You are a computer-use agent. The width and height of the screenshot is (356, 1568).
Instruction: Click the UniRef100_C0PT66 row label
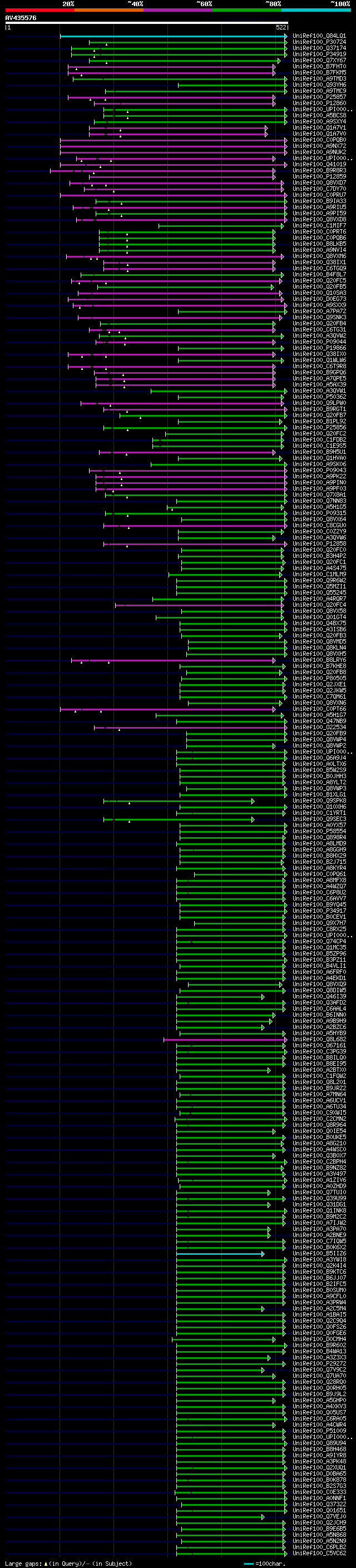(319, 709)
